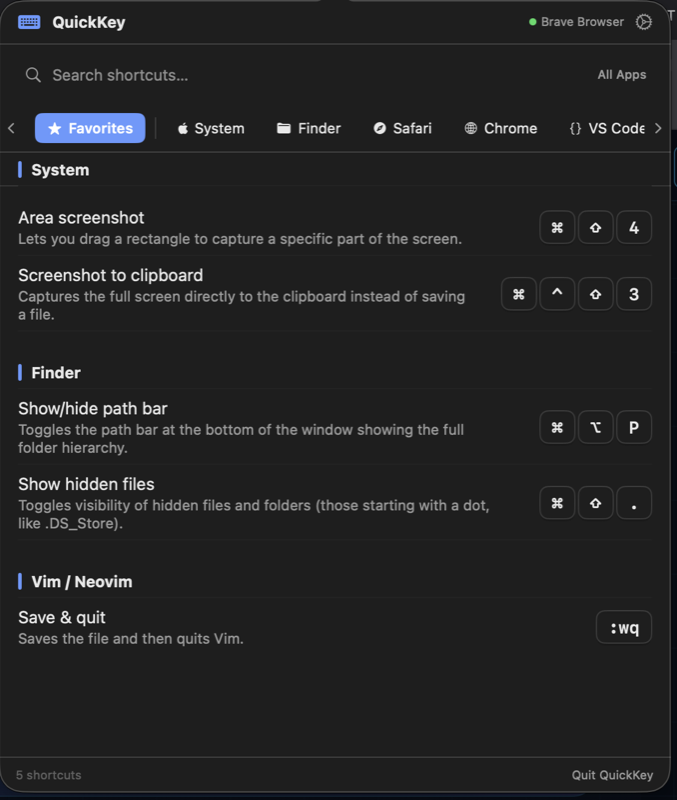The width and height of the screenshot is (677, 800).
Task: Click Control key of Screenshot to clipboard
Action: coord(557,294)
